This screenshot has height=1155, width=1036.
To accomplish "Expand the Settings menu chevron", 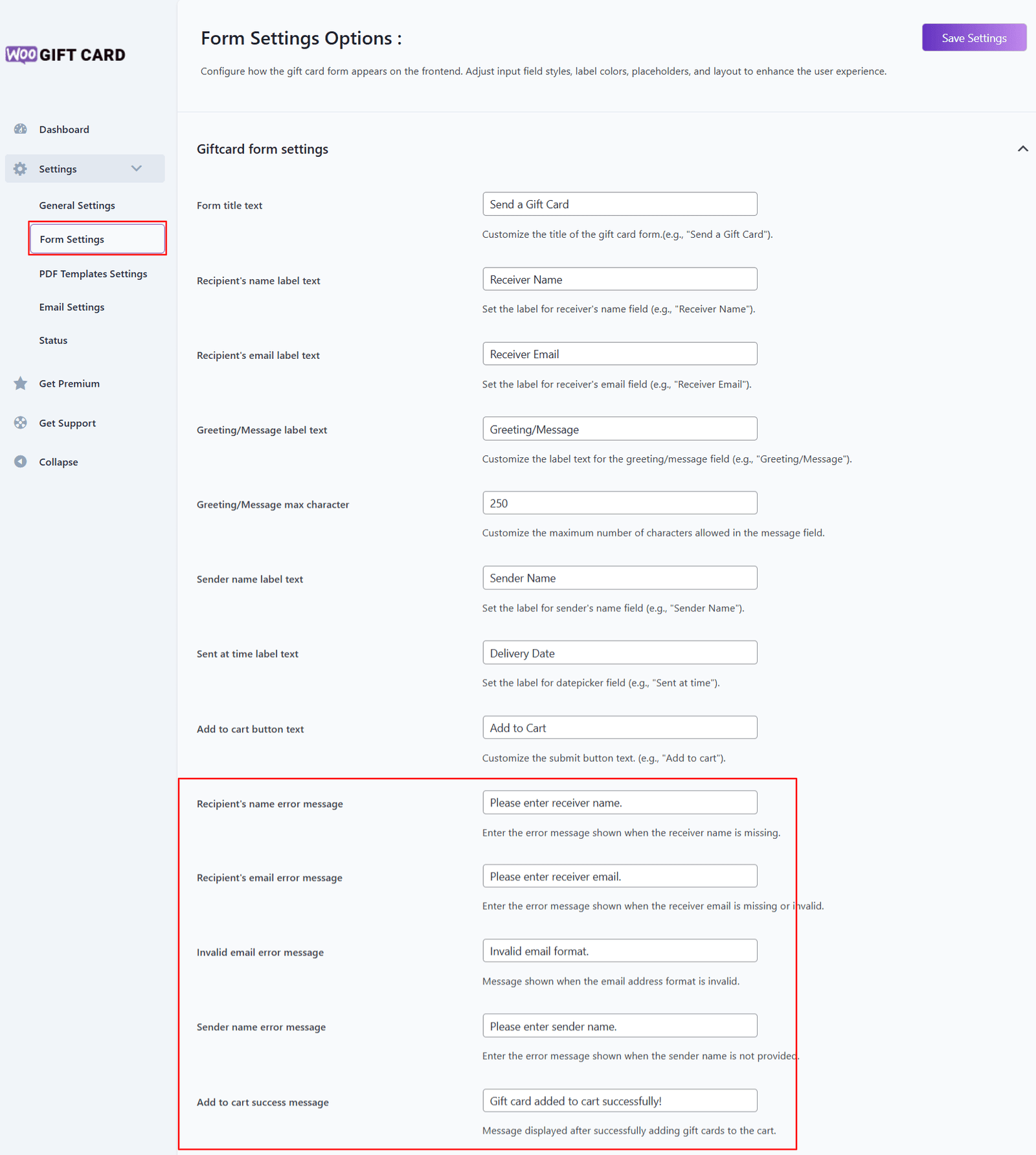I will coord(137,168).
